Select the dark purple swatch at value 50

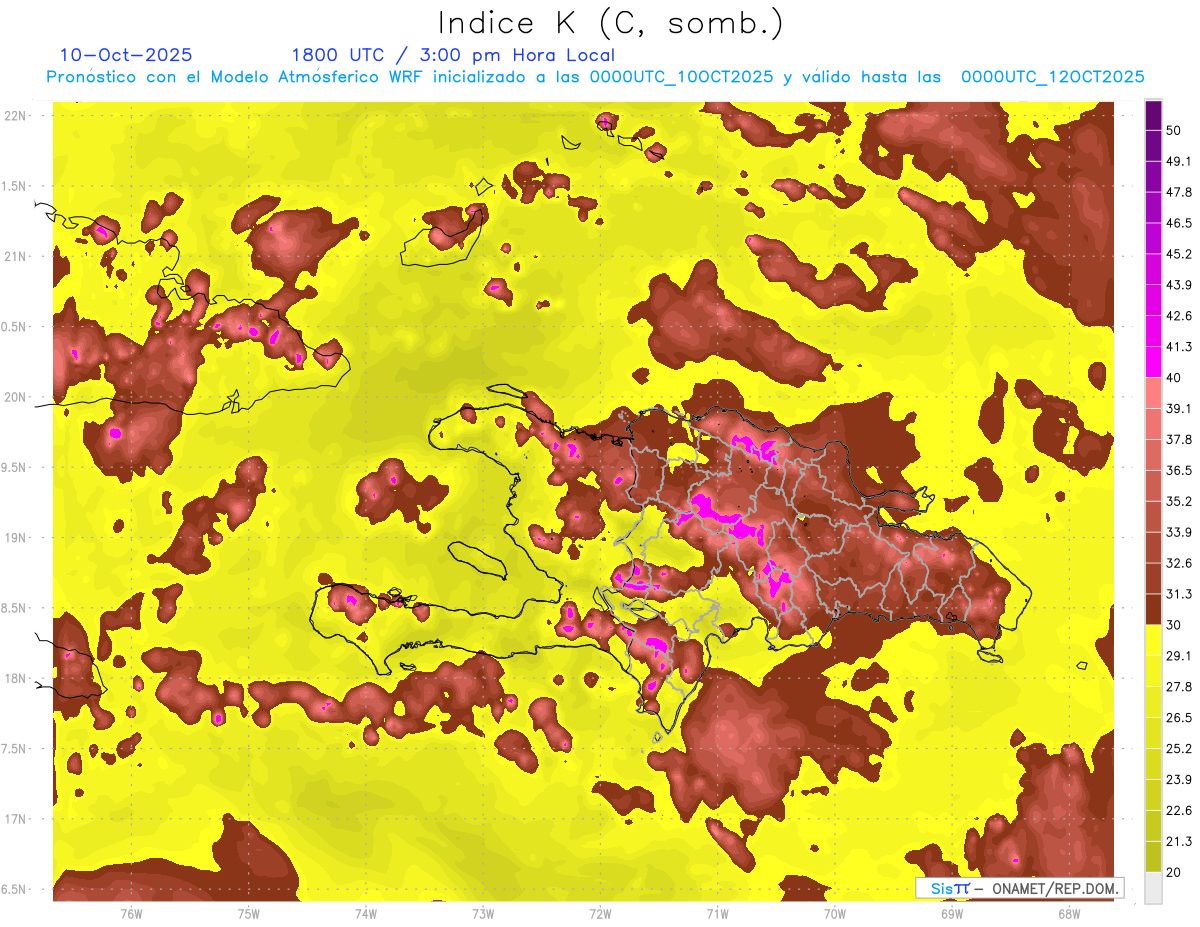point(1153,116)
